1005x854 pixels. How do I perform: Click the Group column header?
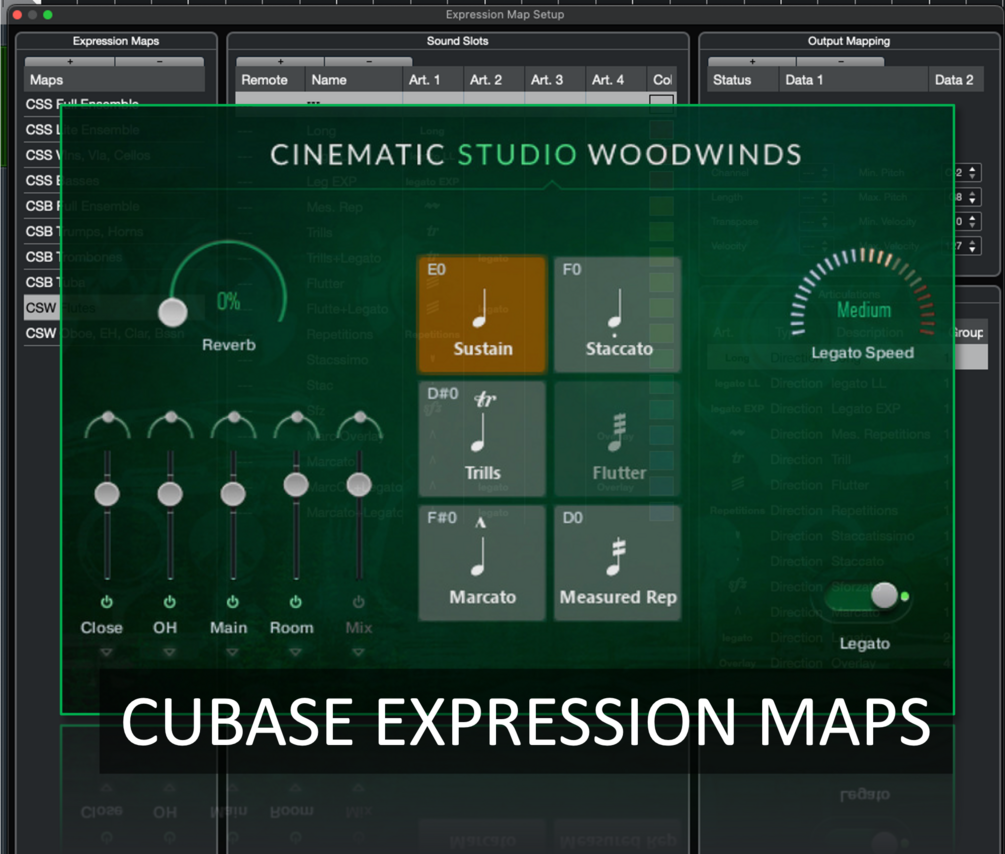click(x=968, y=333)
